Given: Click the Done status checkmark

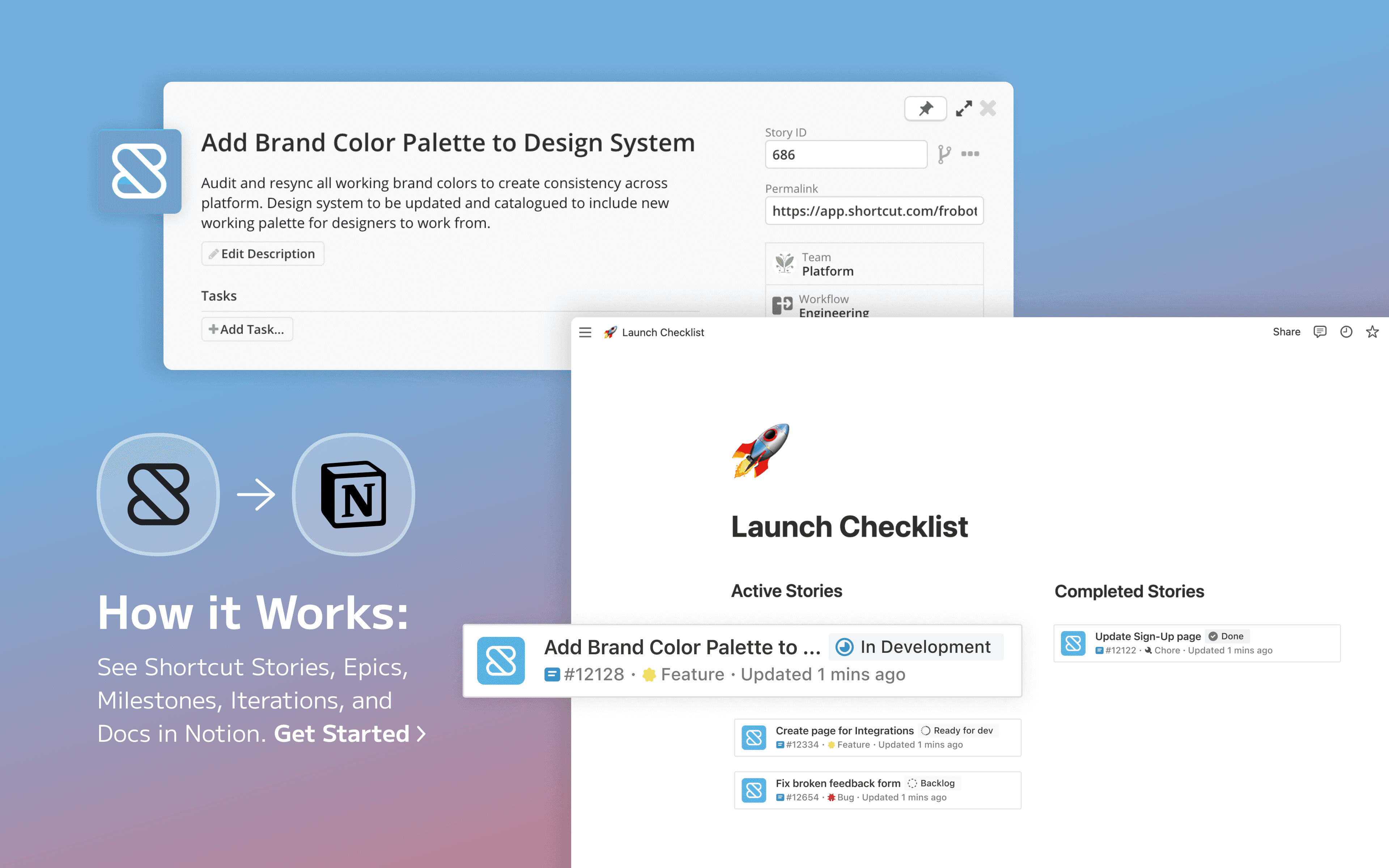Looking at the screenshot, I should point(1213,637).
